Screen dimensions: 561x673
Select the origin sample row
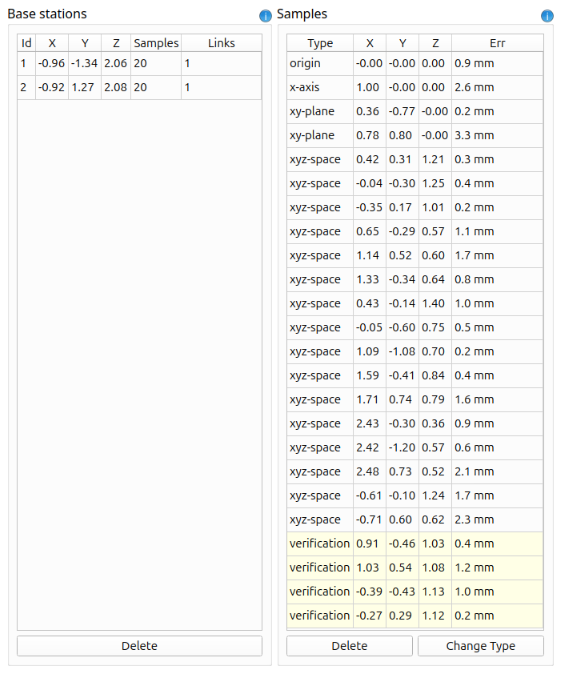pyautogui.click(x=415, y=64)
